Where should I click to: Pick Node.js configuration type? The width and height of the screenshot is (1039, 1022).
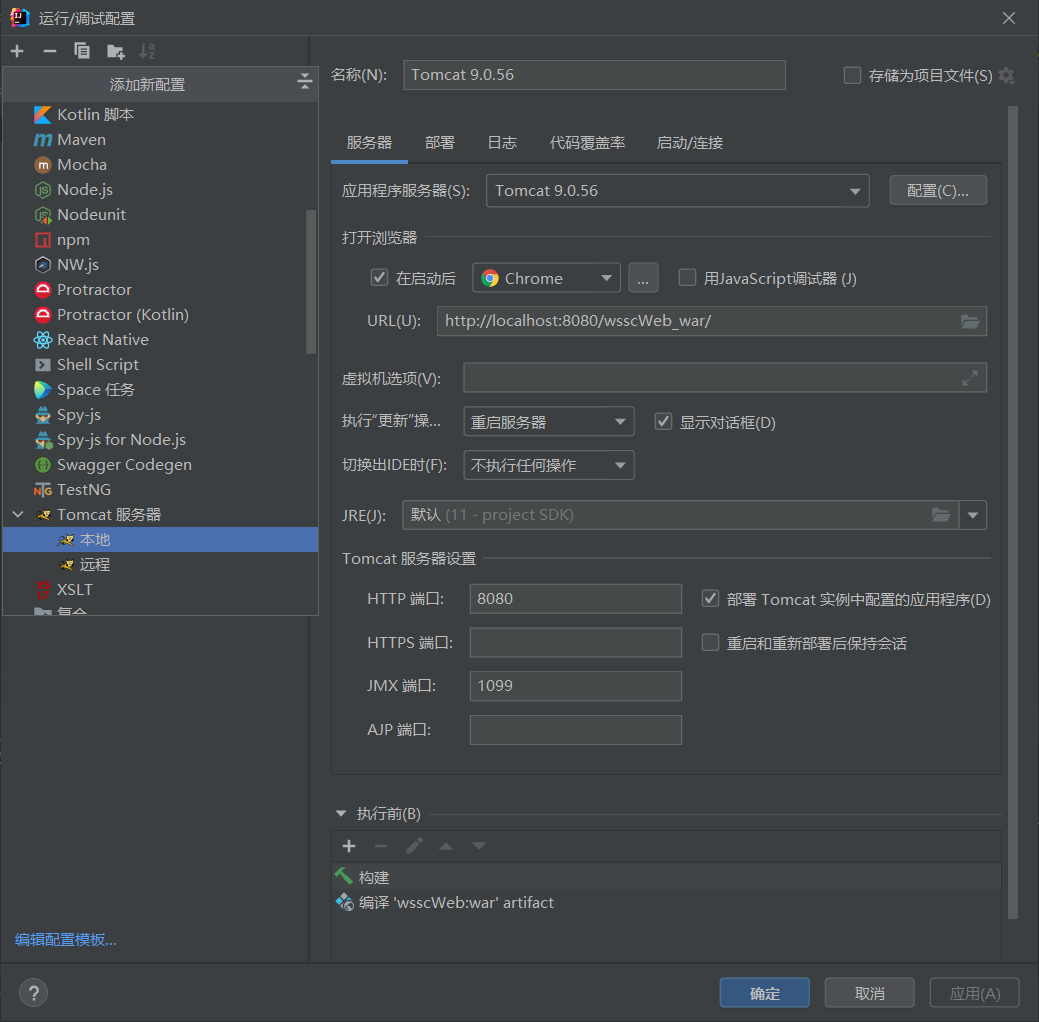[160, 190]
